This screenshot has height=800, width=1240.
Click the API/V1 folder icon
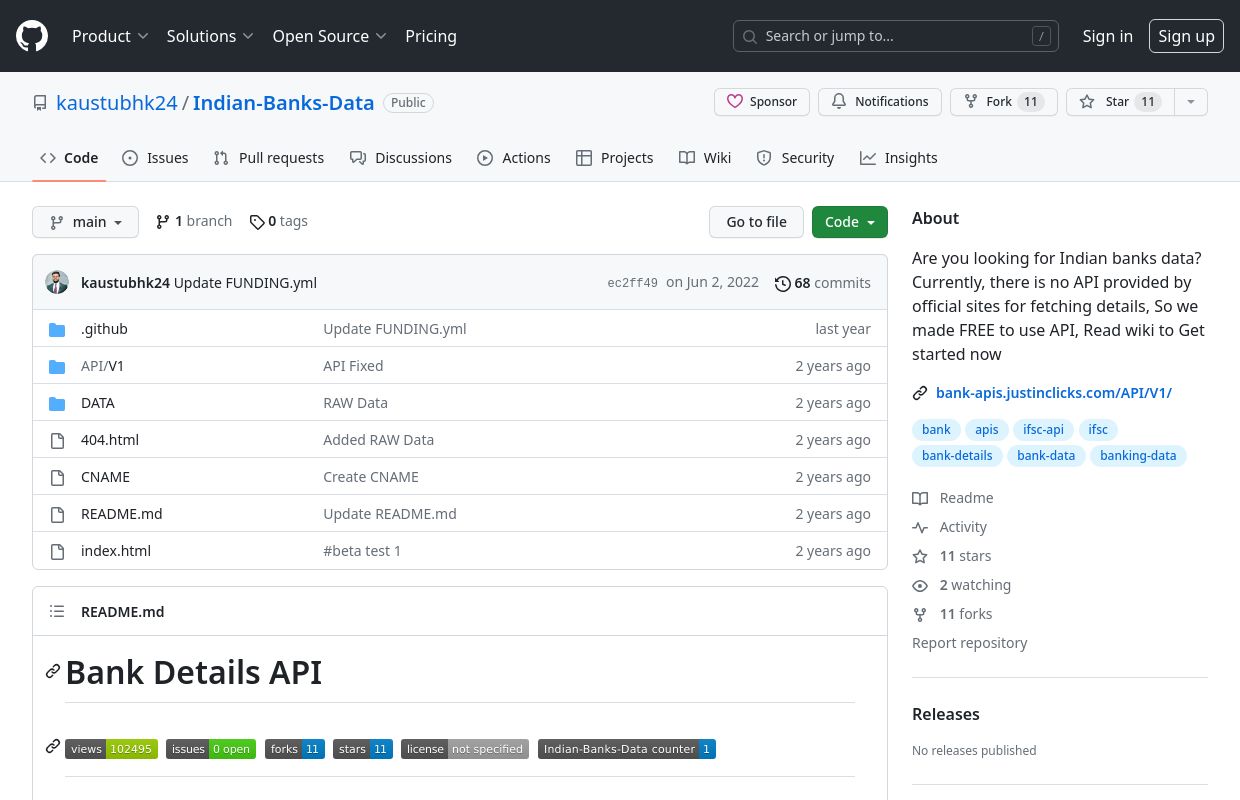pos(57,366)
